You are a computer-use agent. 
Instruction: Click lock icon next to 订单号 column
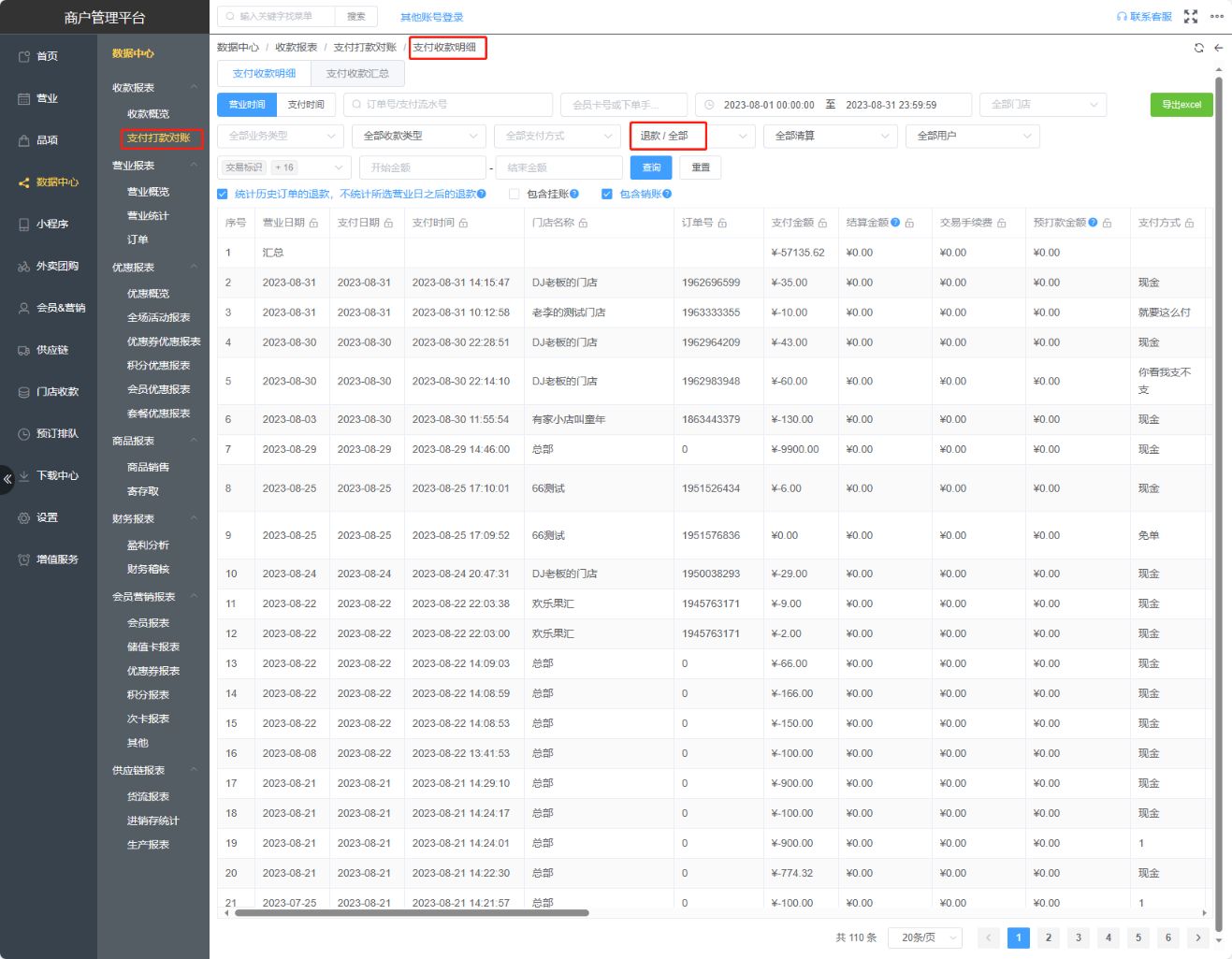(x=722, y=224)
